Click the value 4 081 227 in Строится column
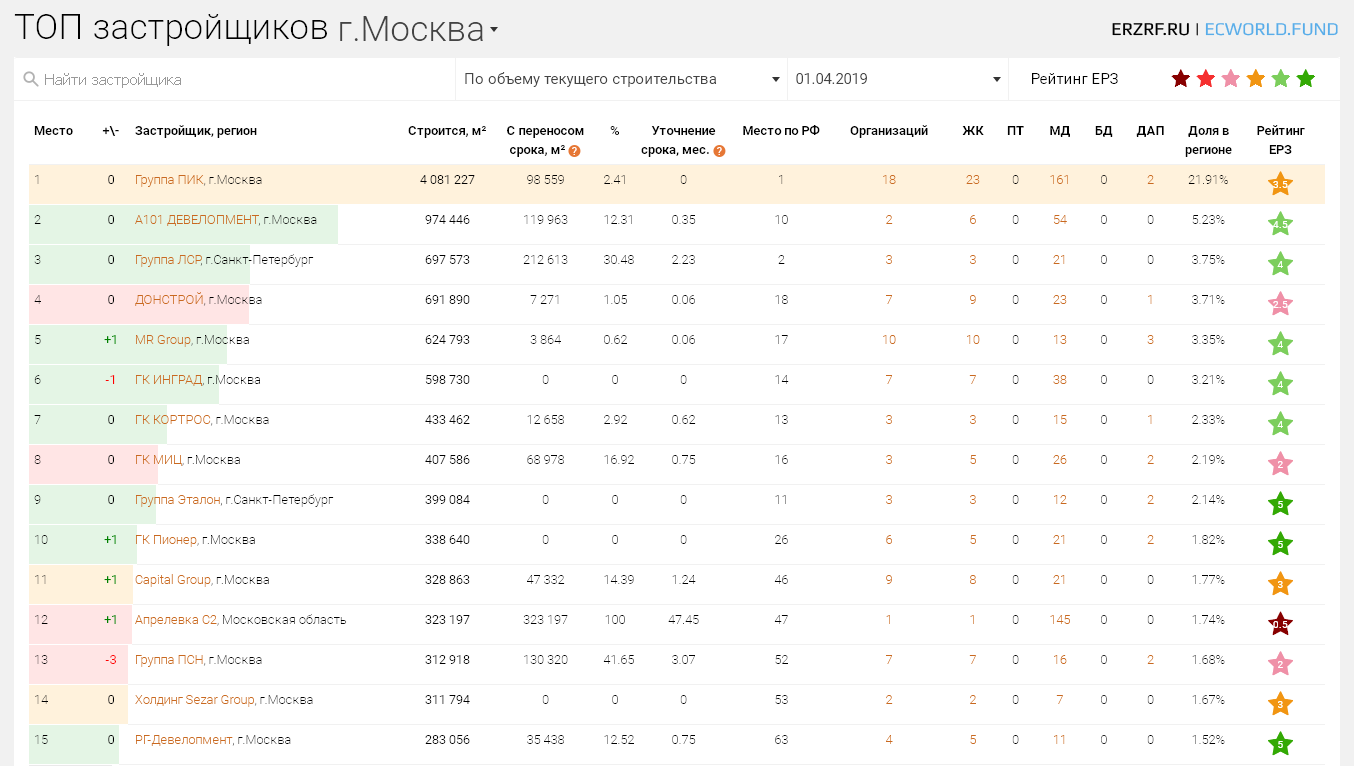Screen dimensions: 1354x766 (447, 180)
